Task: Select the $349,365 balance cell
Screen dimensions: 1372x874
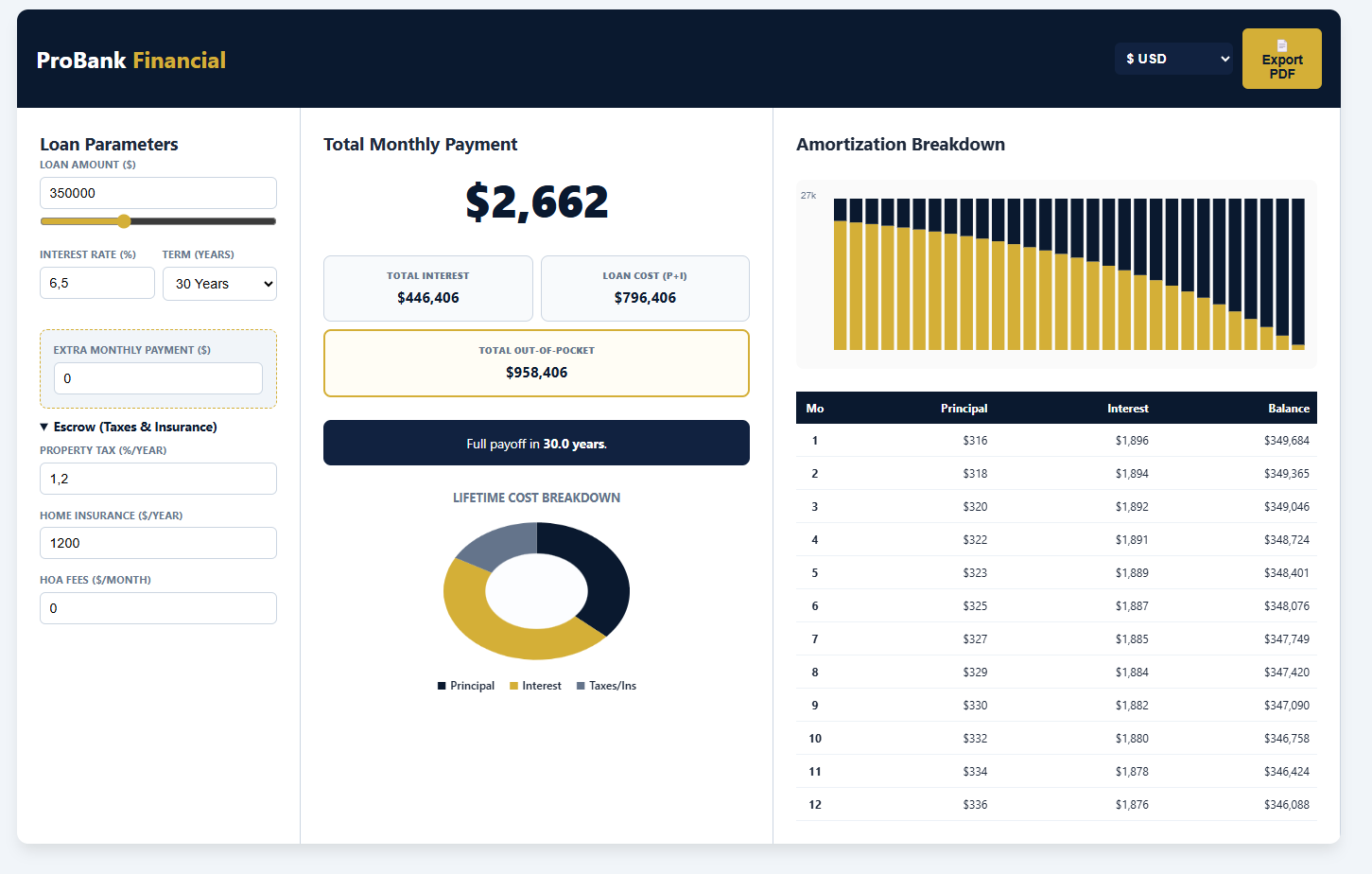Action: click(1287, 474)
